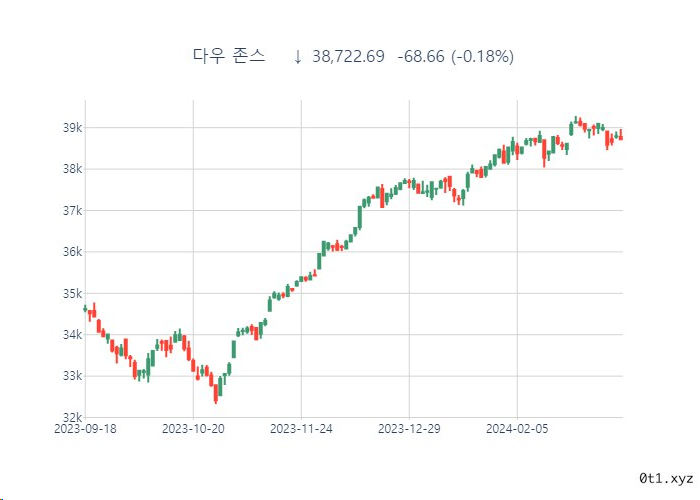Click the 2023-10-20 date label
This screenshot has height=500, width=700.
click(193, 429)
